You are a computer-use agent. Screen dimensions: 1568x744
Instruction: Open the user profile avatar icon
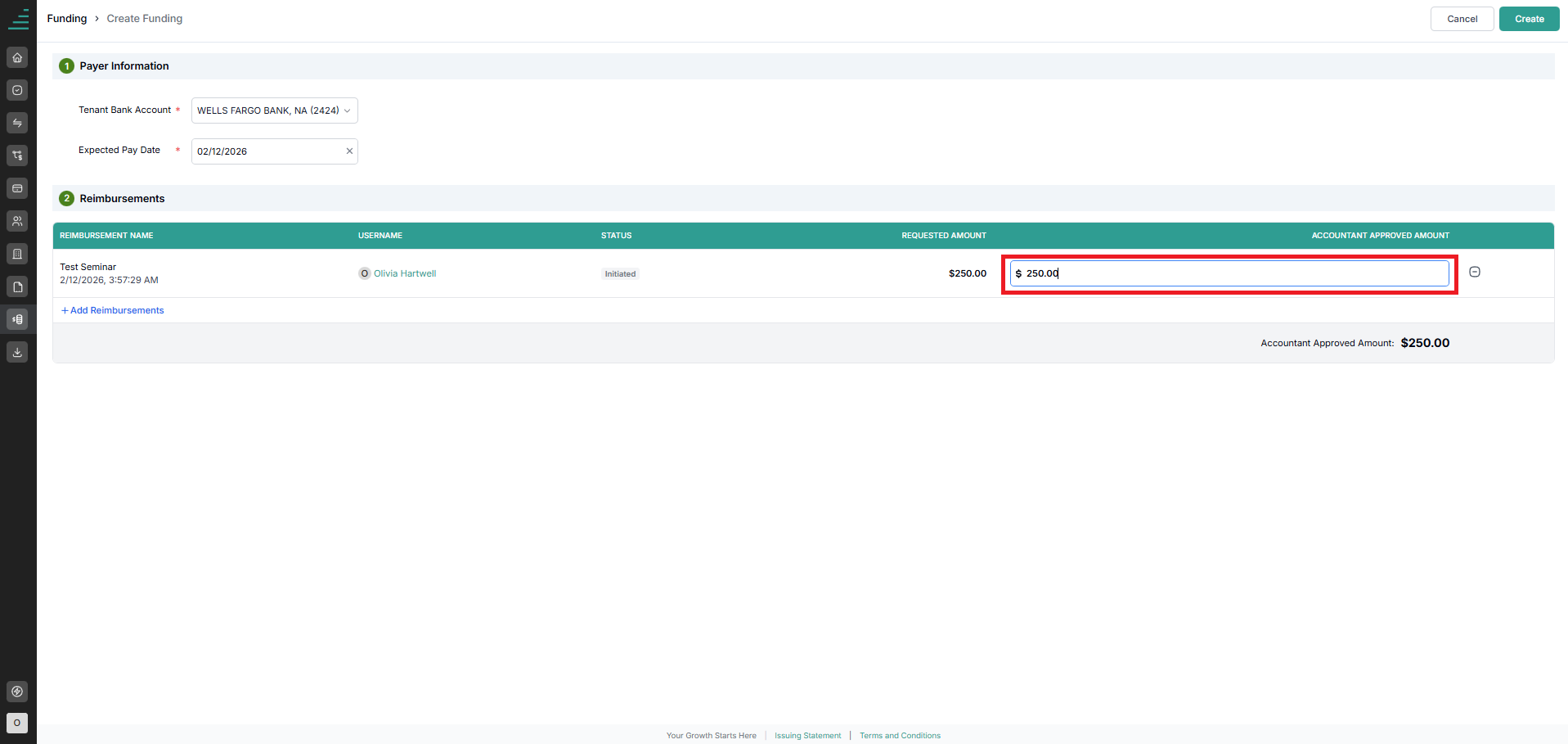pos(17,723)
